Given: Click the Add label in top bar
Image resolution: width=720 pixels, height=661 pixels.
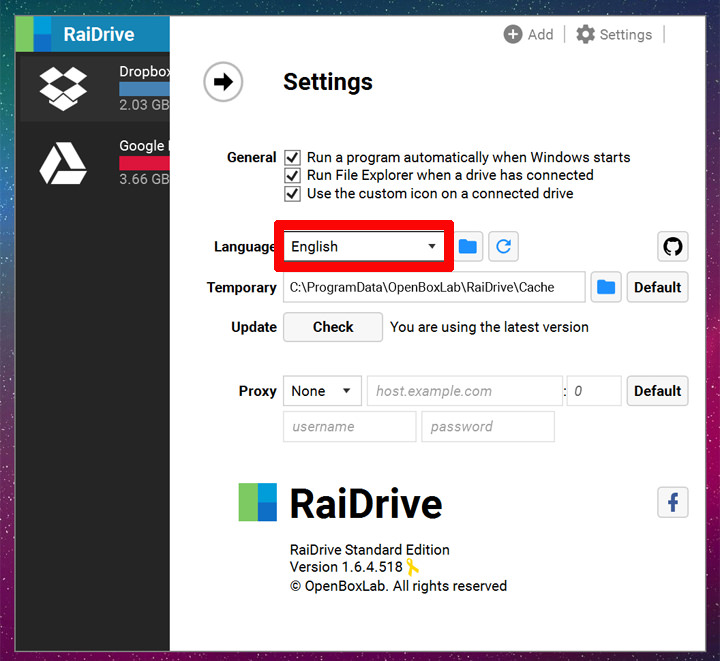Looking at the screenshot, I should pos(540,34).
